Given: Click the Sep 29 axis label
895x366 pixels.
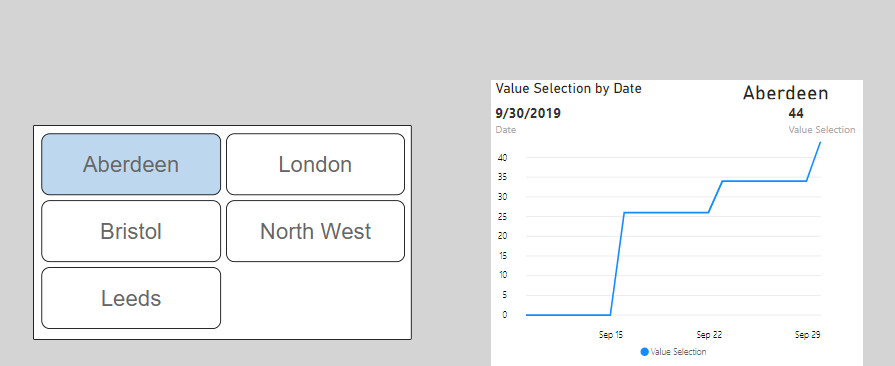Looking at the screenshot, I should [x=807, y=335].
